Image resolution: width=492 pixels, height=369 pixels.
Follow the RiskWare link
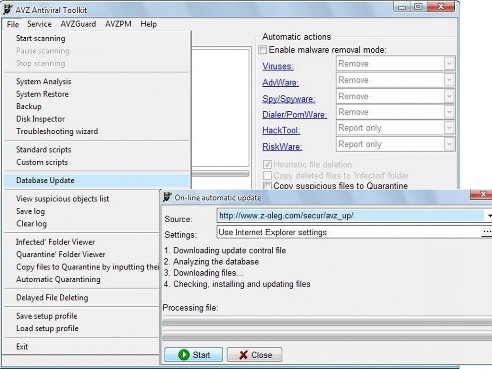coord(282,147)
